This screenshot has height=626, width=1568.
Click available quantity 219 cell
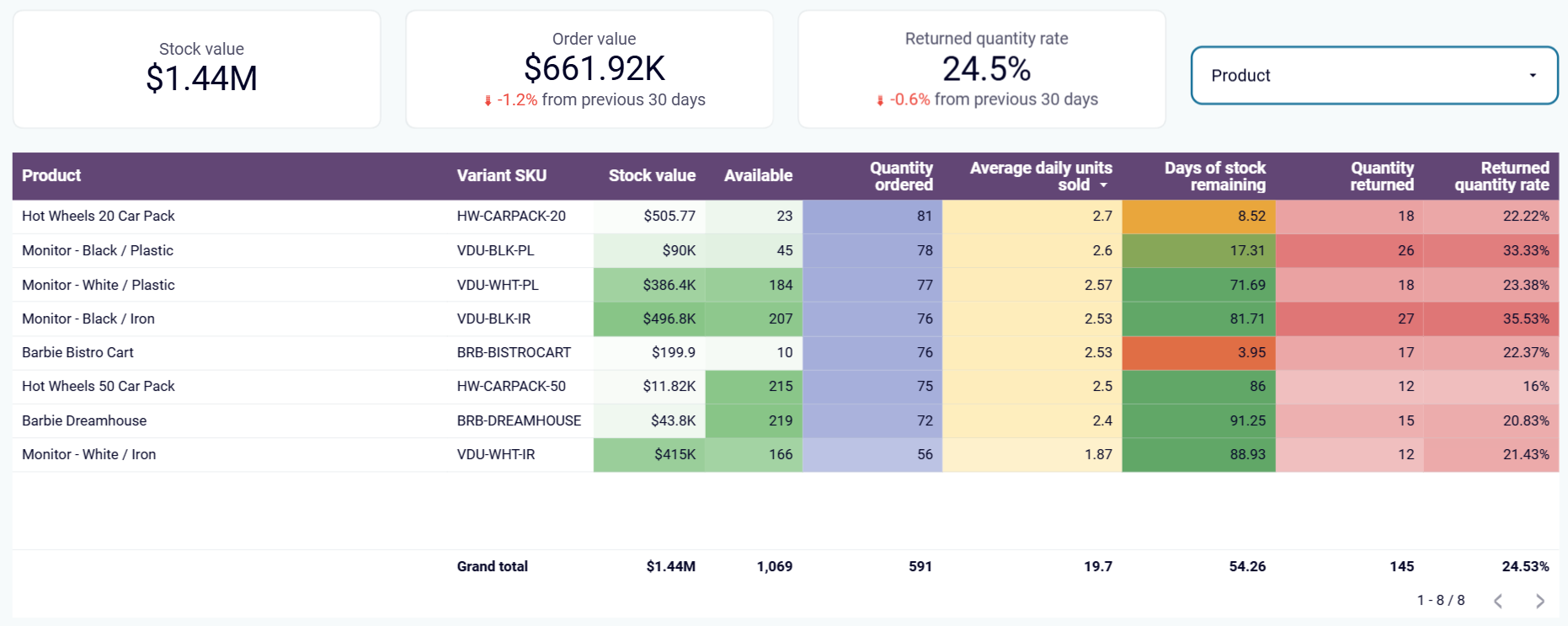[755, 420]
